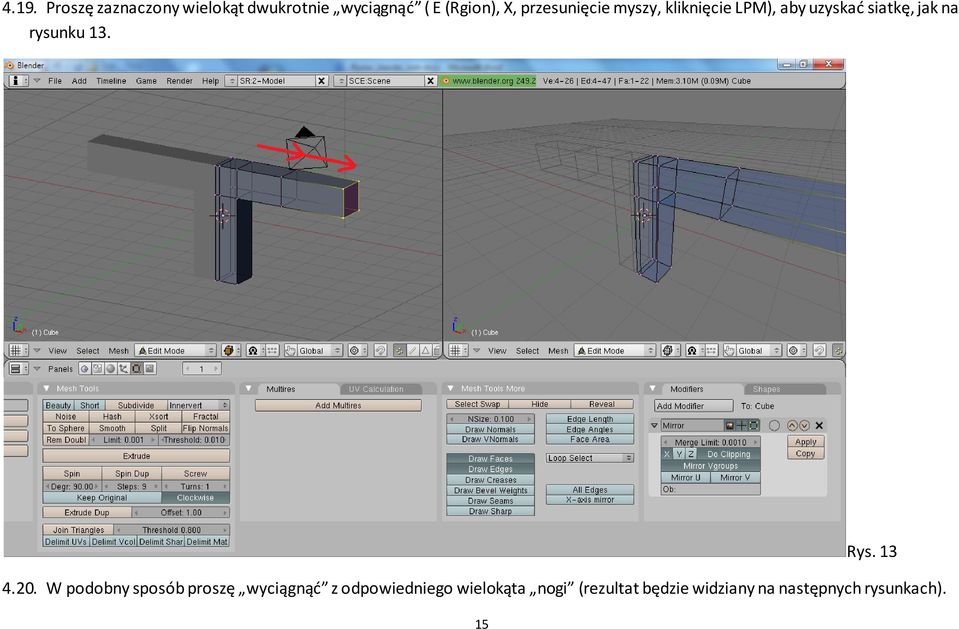Open Global orientation dropdown in left viewport

[x=319, y=351]
